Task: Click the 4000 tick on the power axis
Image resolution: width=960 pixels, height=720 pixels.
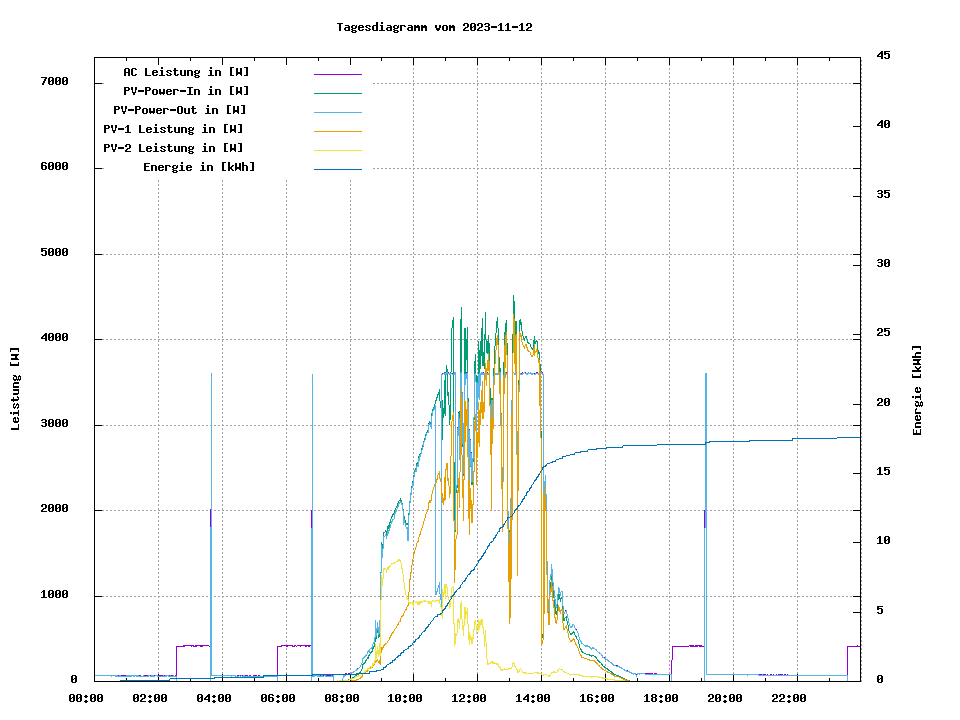Action: pyautogui.click(x=54, y=339)
